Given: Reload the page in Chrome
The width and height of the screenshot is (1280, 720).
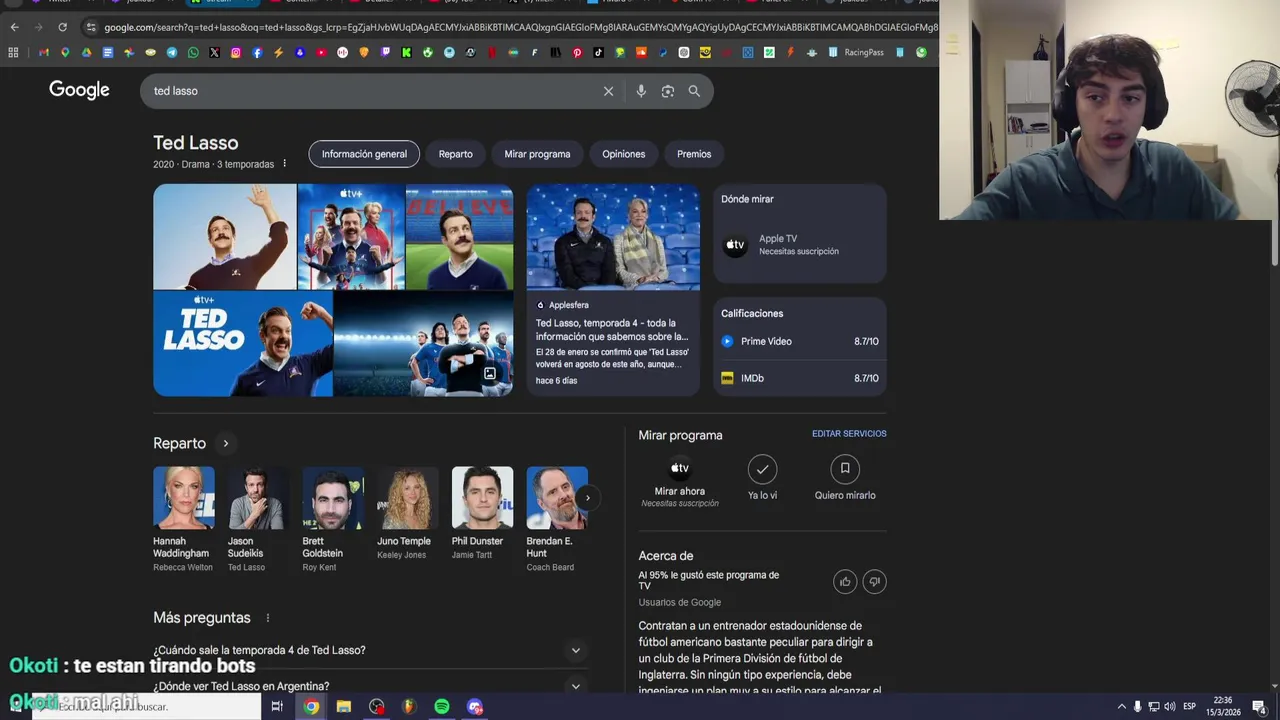Looking at the screenshot, I should point(62,27).
